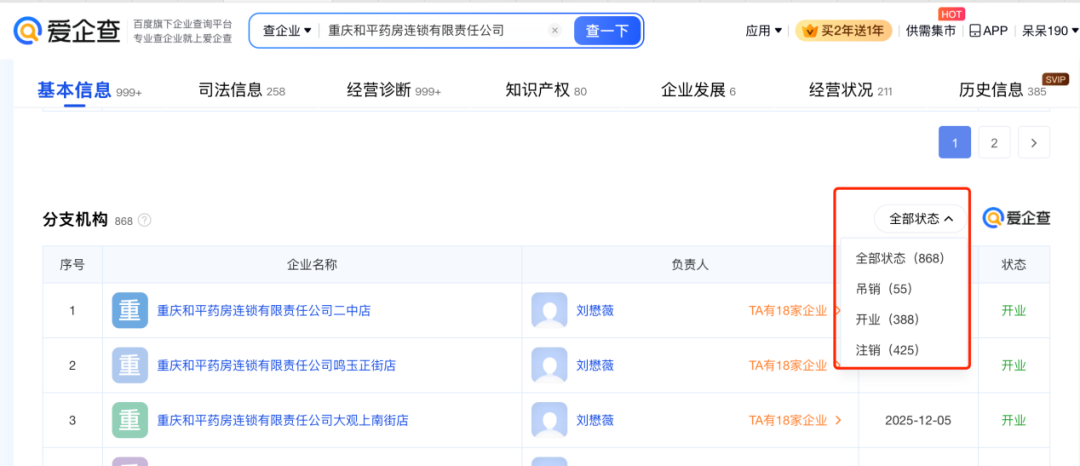This screenshot has width=1080, height=466.
Task: Click the 重 logo icon in row 3
Action: (x=130, y=420)
